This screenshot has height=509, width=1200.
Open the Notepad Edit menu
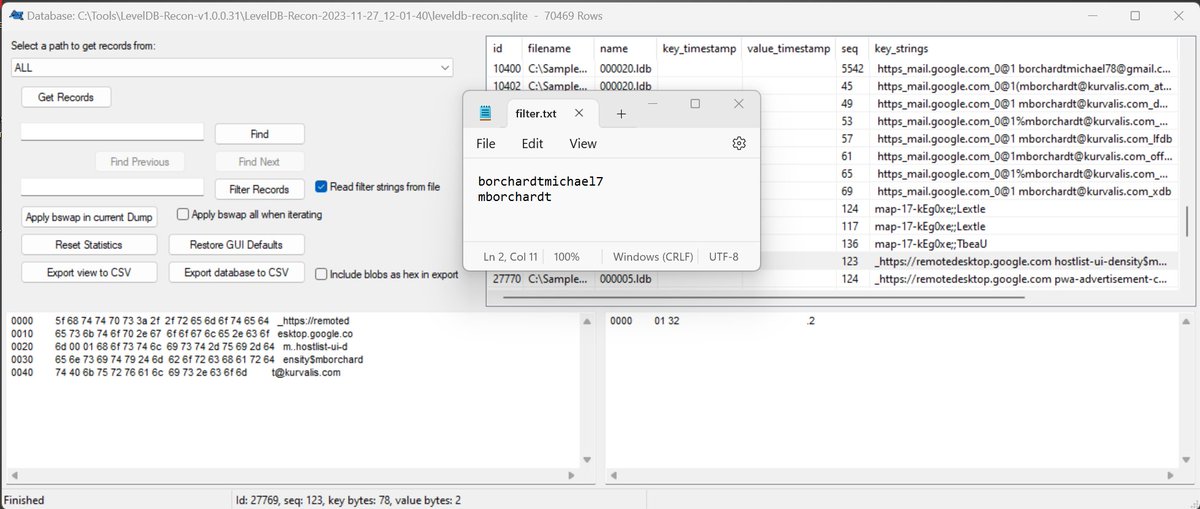[532, 143]
